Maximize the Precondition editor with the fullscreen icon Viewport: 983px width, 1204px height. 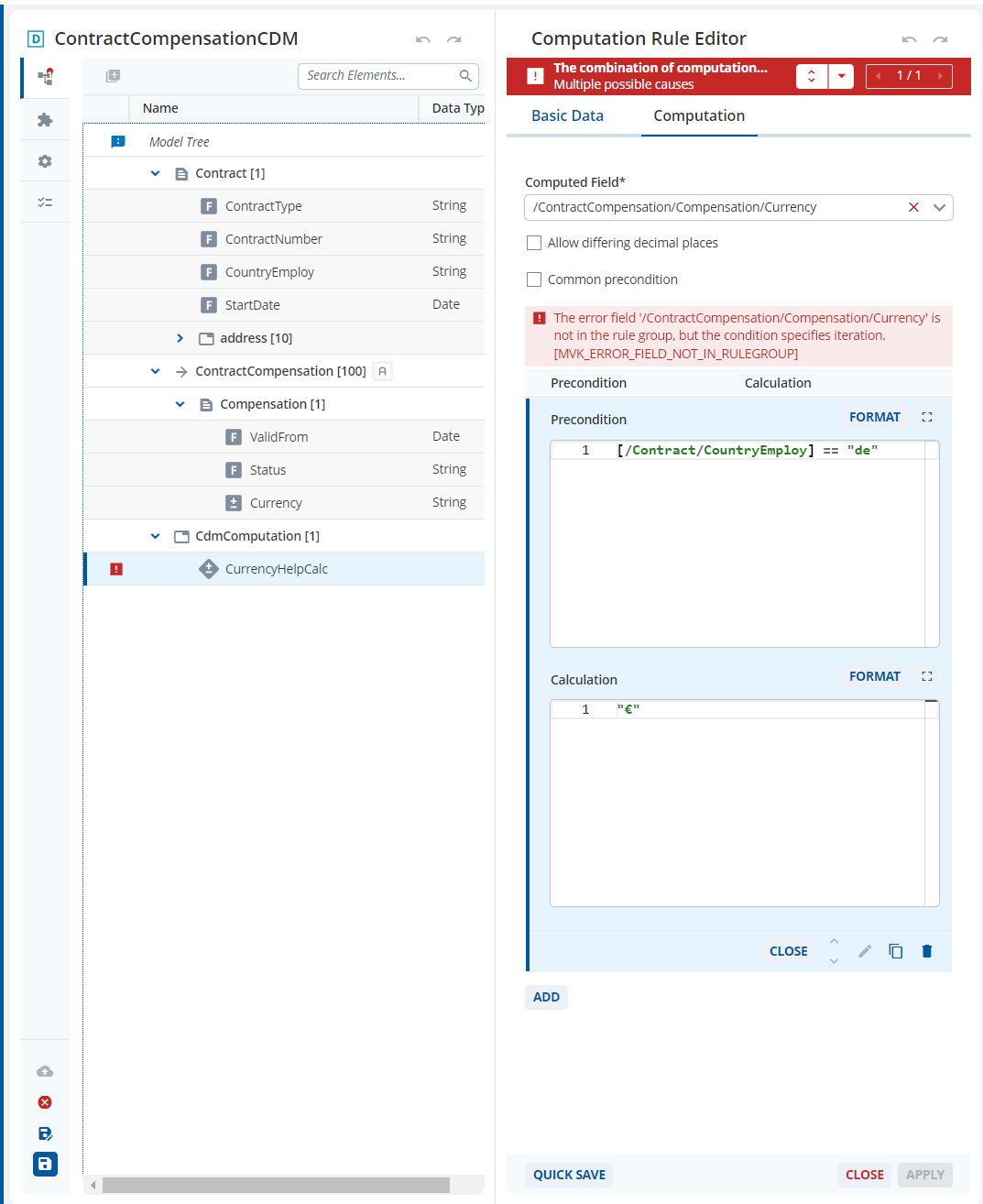coord(927,417)
